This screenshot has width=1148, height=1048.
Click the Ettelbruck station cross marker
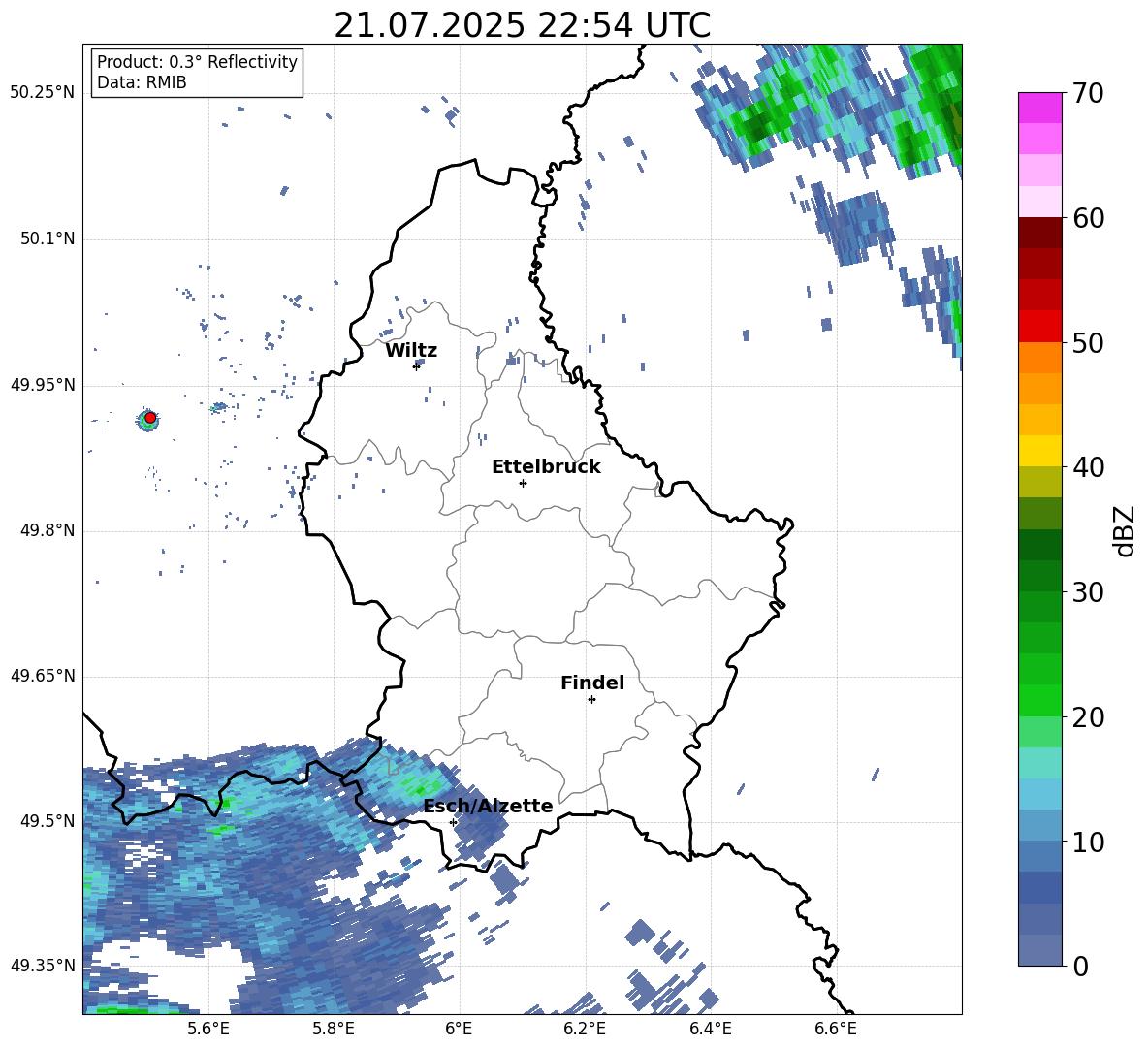click(523, 483)
